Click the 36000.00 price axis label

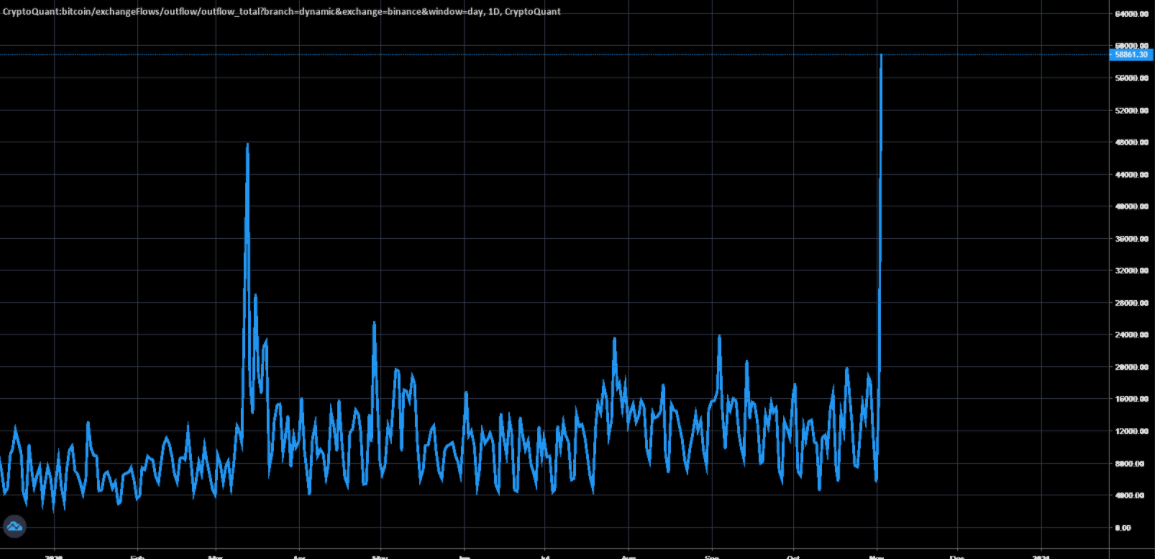[x=1129, y=239]
